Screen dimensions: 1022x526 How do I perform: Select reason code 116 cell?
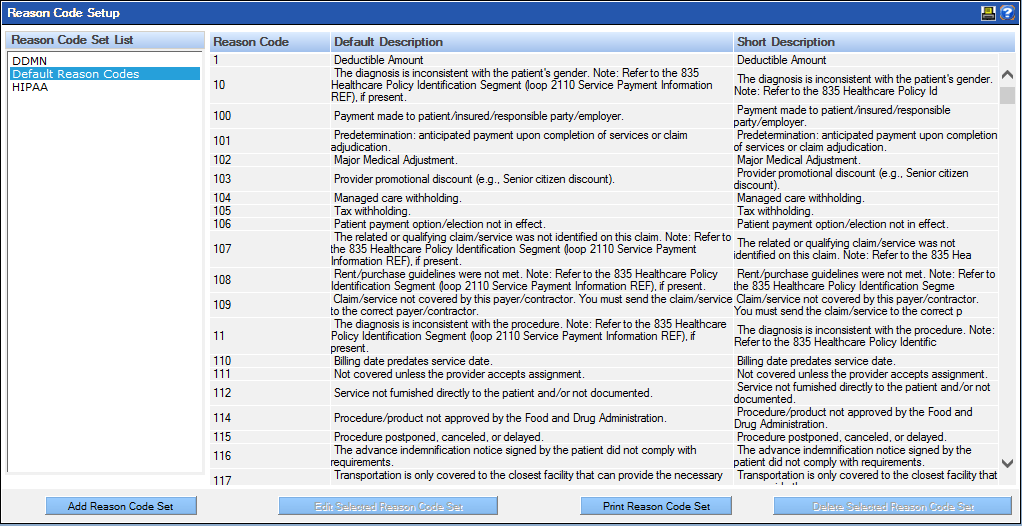[x=270, y=456]
